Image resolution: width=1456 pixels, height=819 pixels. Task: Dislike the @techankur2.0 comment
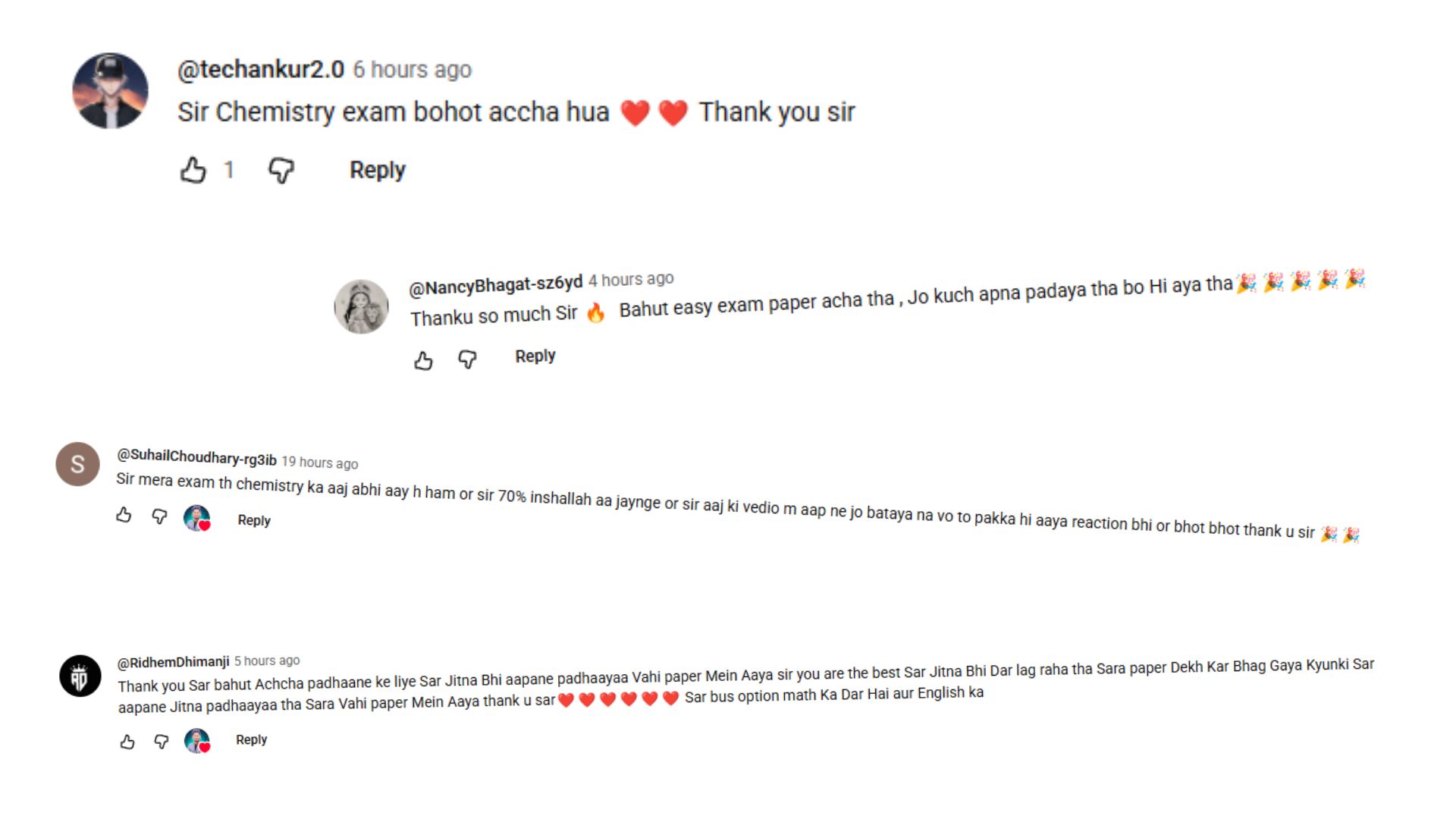tap(281, 170)
